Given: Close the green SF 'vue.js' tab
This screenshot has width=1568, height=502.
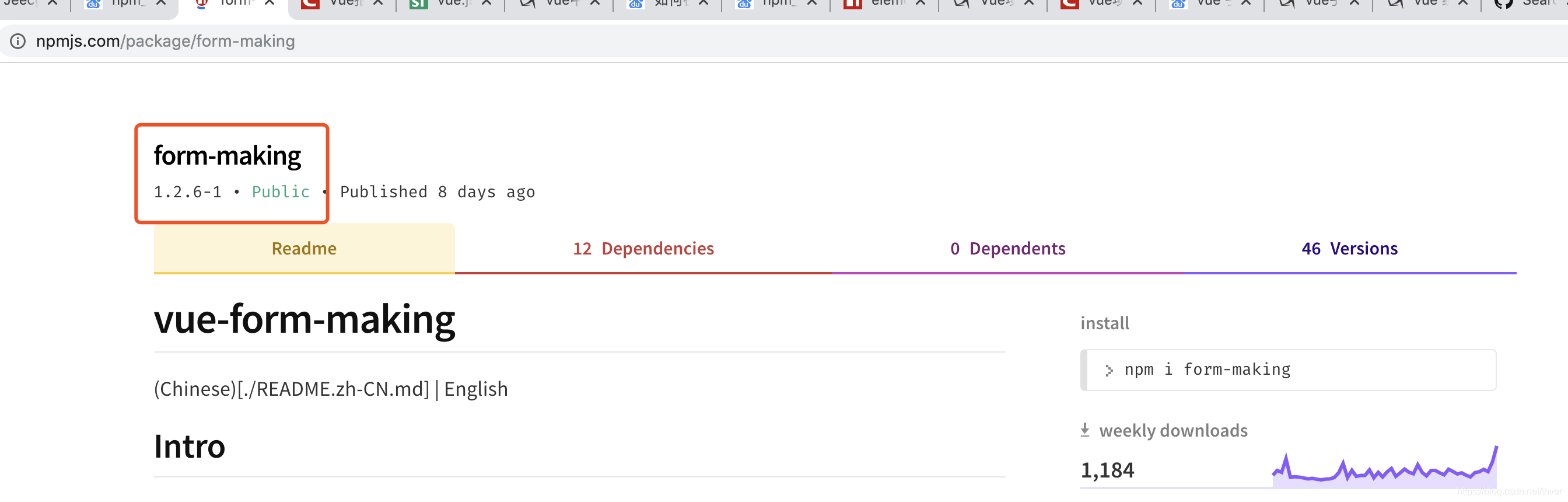Looking at the screenshot, I should pos(487,3).
